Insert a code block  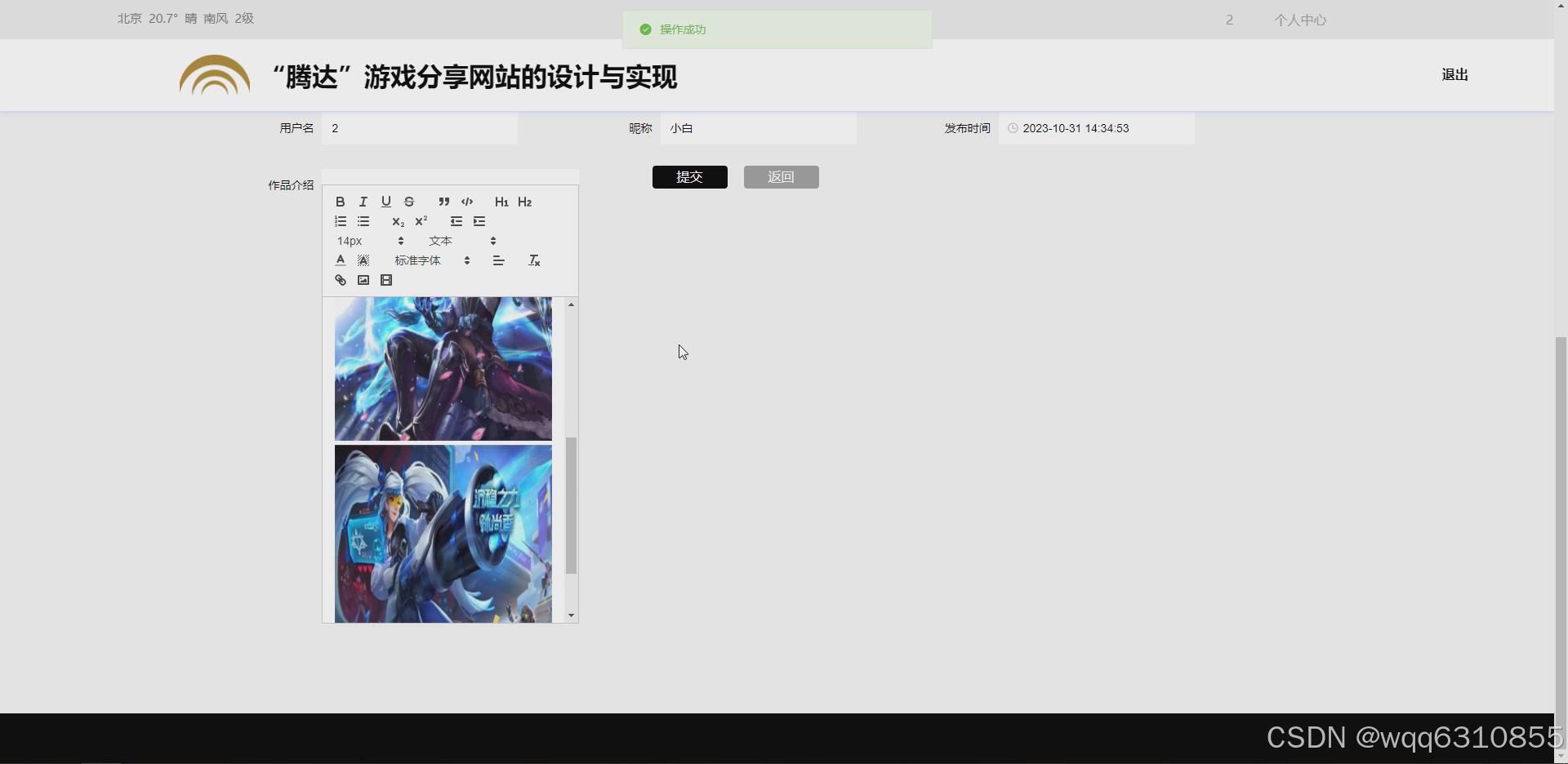pyautogui.click(x=467, y=202)
